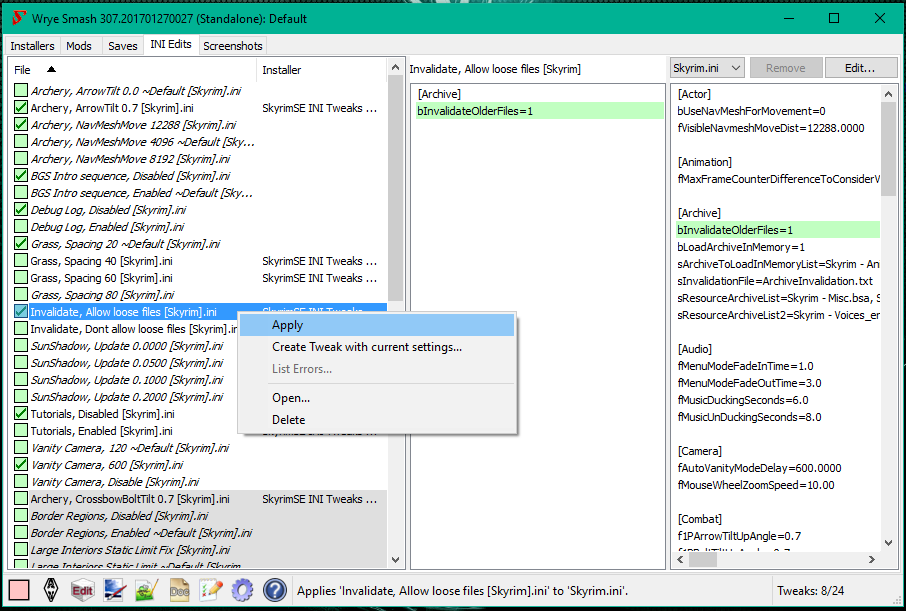906x611 pixels.
Task: Click the red Edit cube icon
Action: point(83,589)
